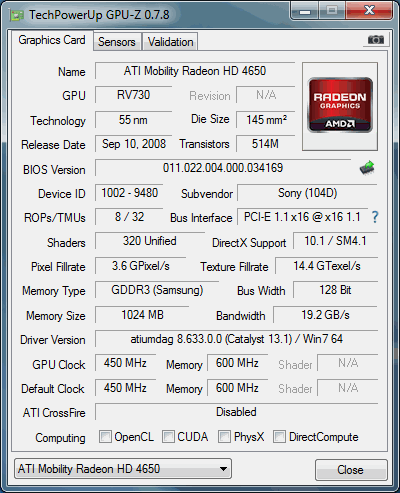The width and height of the screenshot is (400, 493).
Task: Click the GPU field showing RV730
Action: (x=133, y=95)
